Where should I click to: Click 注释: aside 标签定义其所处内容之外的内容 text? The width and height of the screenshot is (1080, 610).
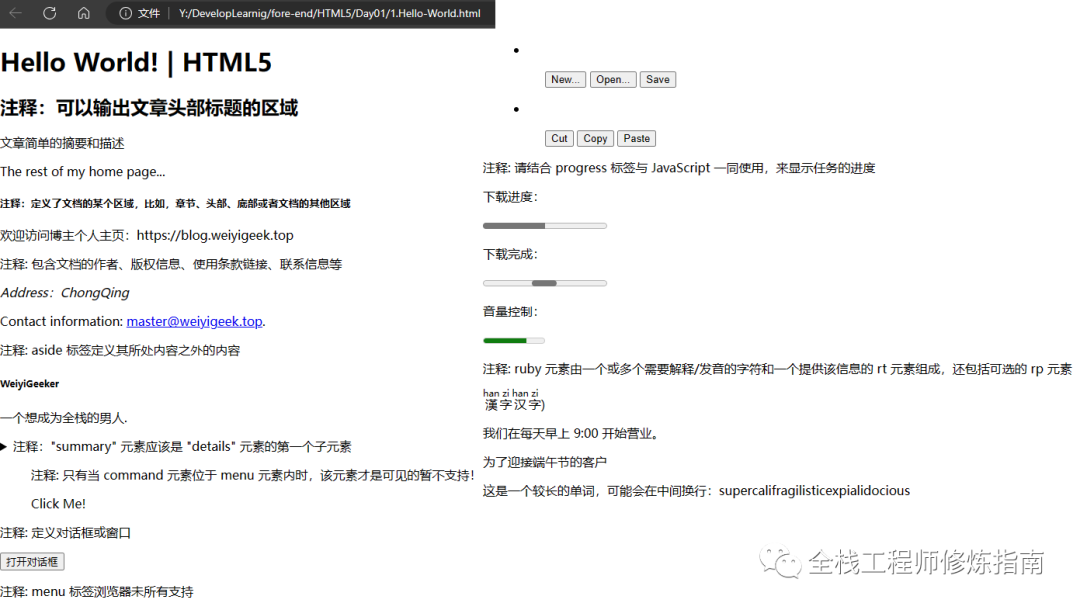pos(120,350)
